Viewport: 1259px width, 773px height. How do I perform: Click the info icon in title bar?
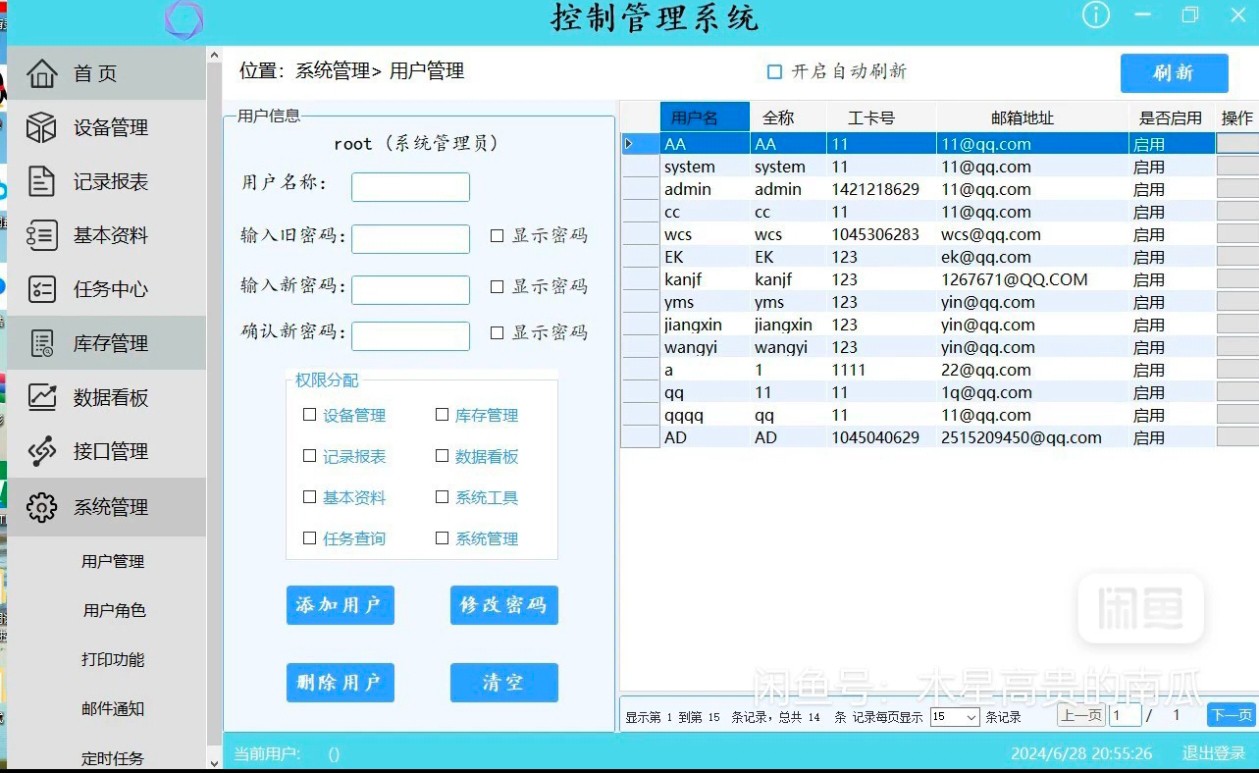1096,15
